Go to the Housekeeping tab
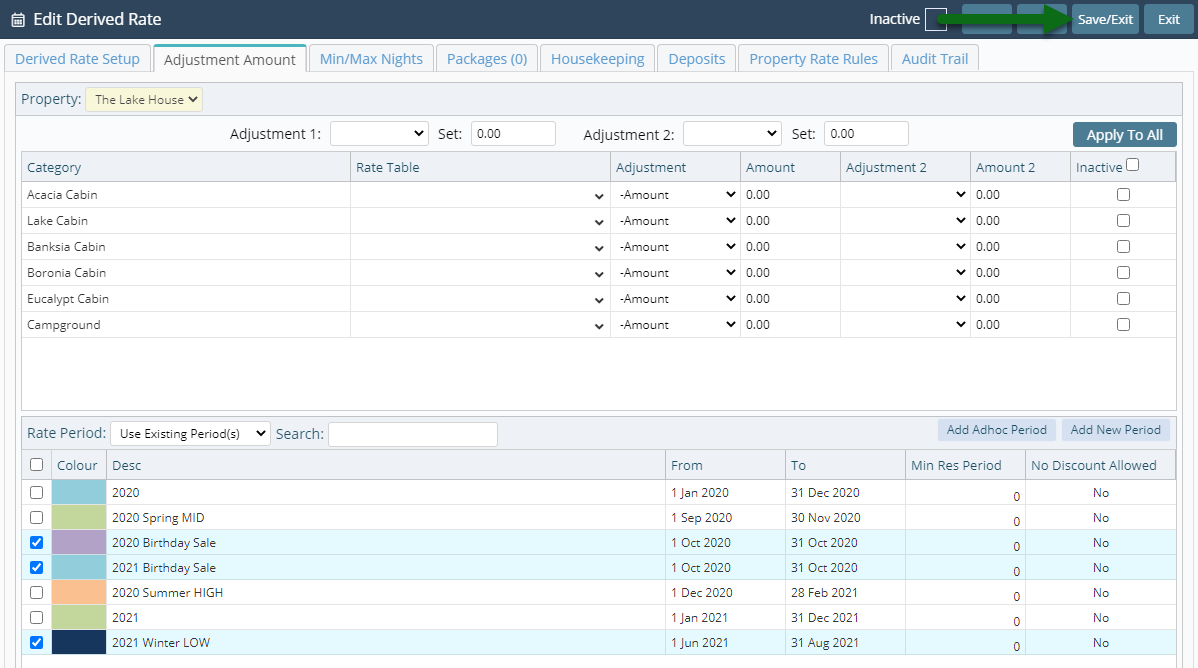The height and width of the screenshot is (668, 1198). (597, 59)
